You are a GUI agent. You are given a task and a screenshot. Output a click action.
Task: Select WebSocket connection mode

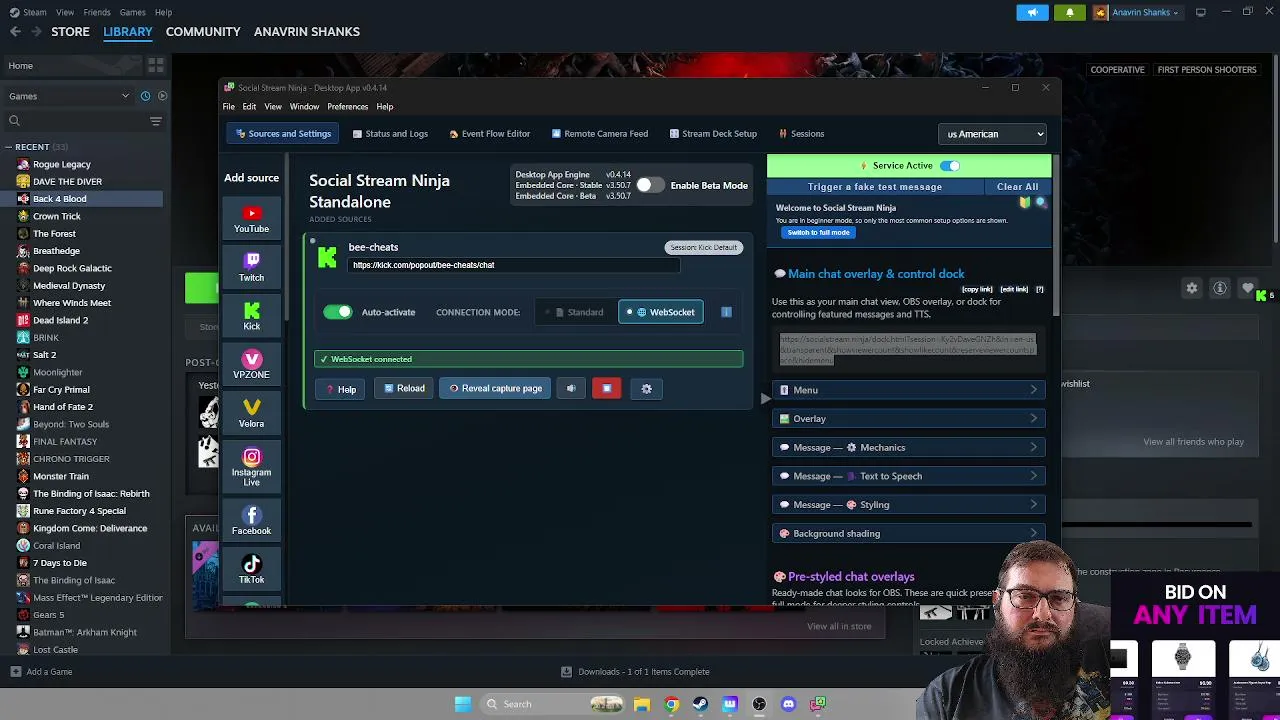[661, 312]
